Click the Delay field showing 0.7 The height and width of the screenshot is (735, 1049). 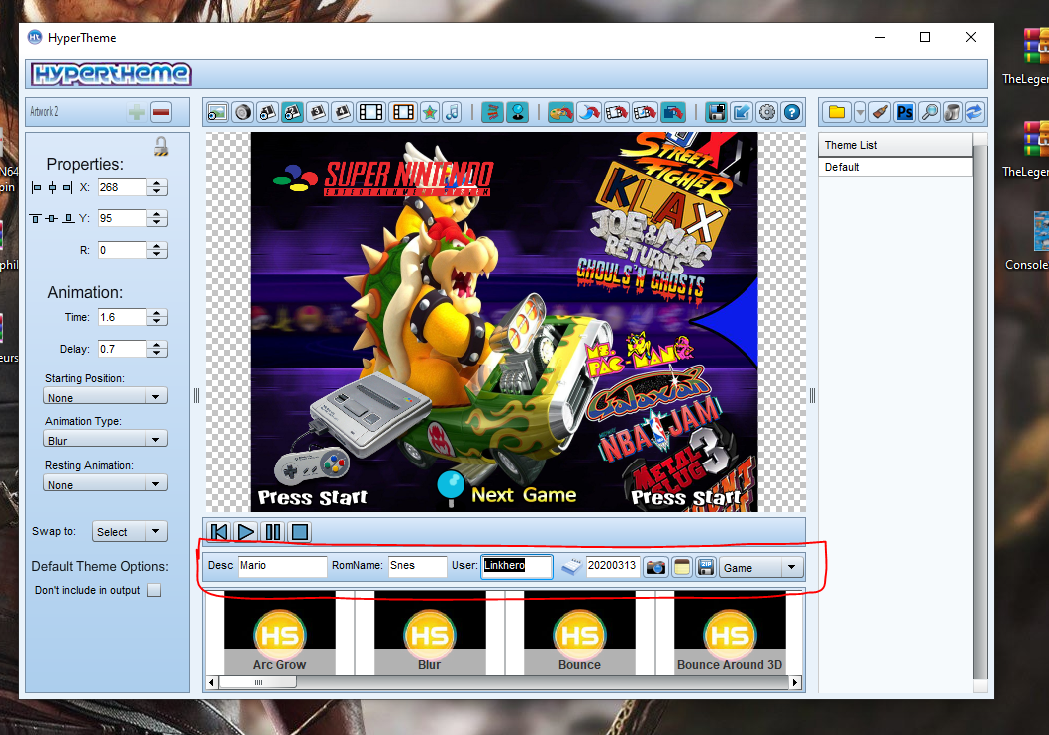(122, 349)
